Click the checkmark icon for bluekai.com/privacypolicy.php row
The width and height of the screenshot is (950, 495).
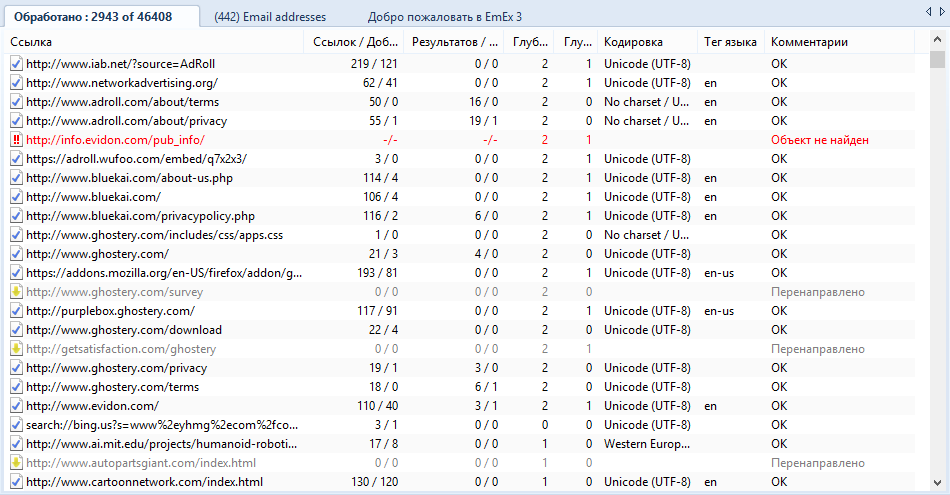tap(16, 216)
